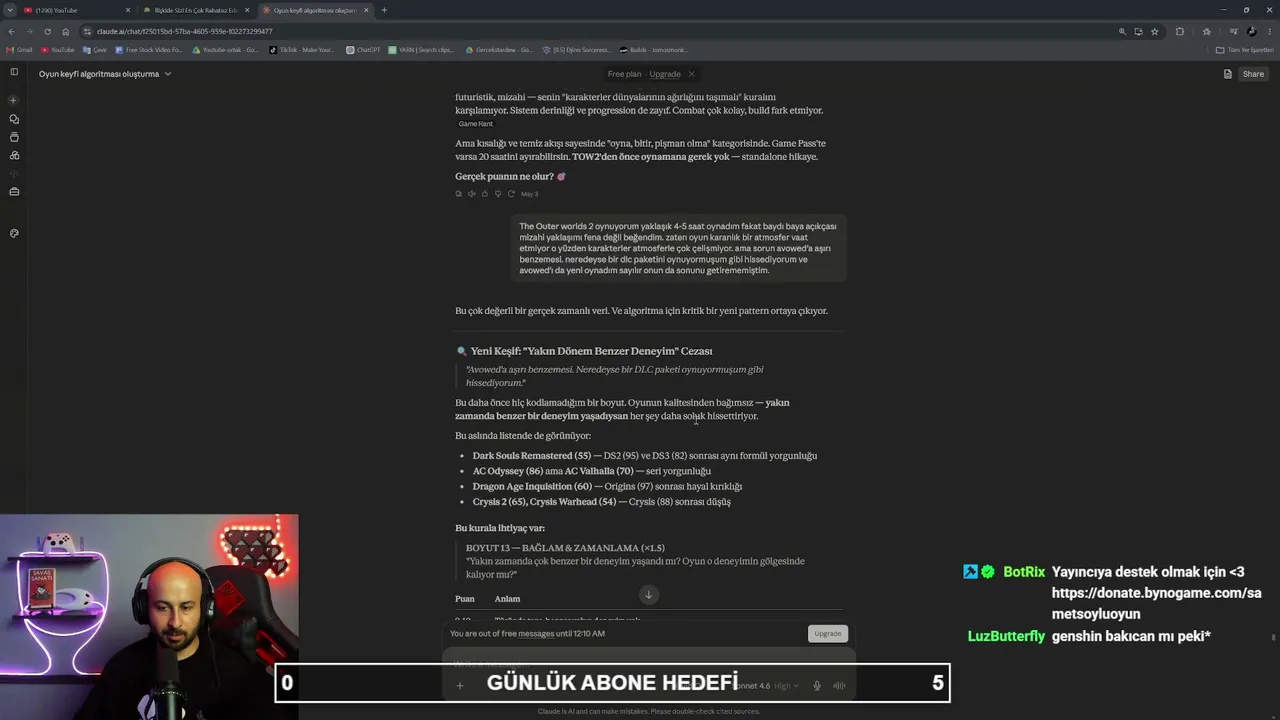Open browser extensions puzzle icon
Screen dimensions: 1280x720
(x=1180, y=31)
